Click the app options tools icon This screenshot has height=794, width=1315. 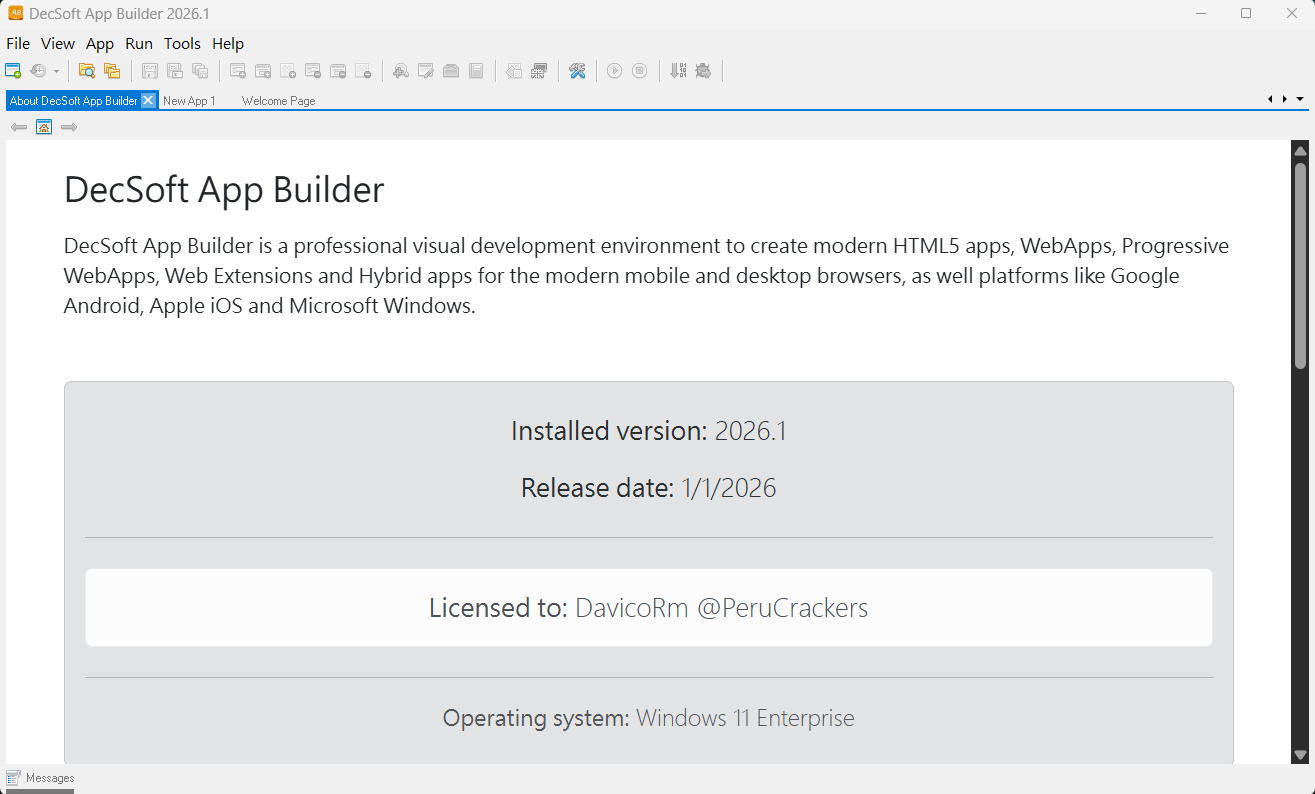pos(577,71)
